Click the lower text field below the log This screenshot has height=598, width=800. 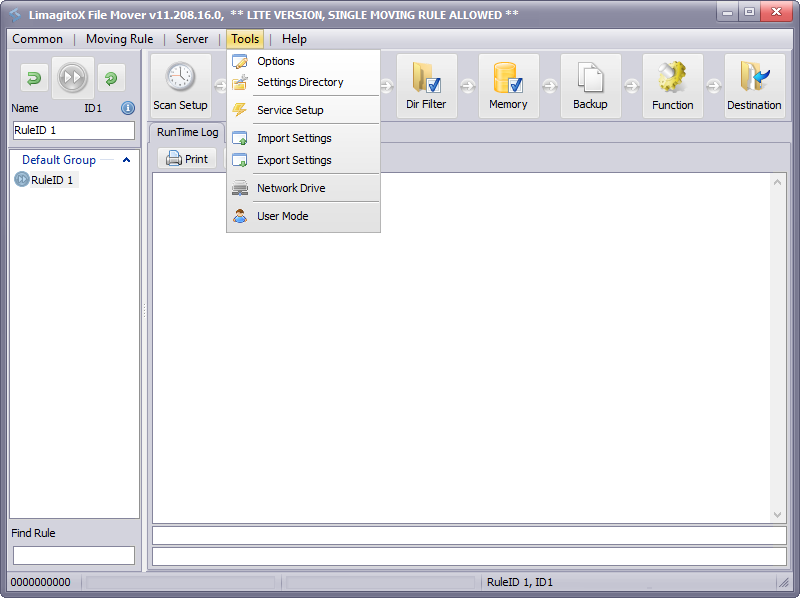point(469,556)
